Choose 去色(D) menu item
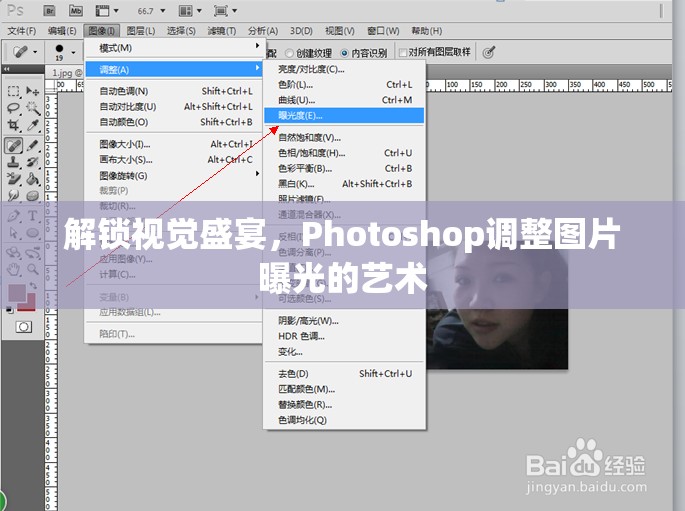 click(x=344, y=374)
